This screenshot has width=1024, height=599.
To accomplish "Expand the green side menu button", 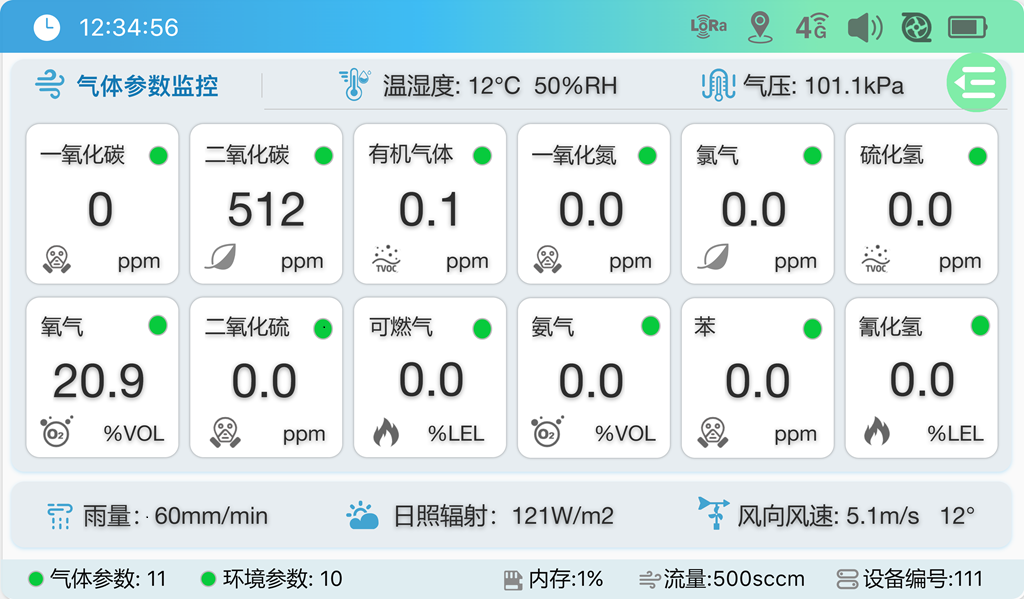I will 975,82.
